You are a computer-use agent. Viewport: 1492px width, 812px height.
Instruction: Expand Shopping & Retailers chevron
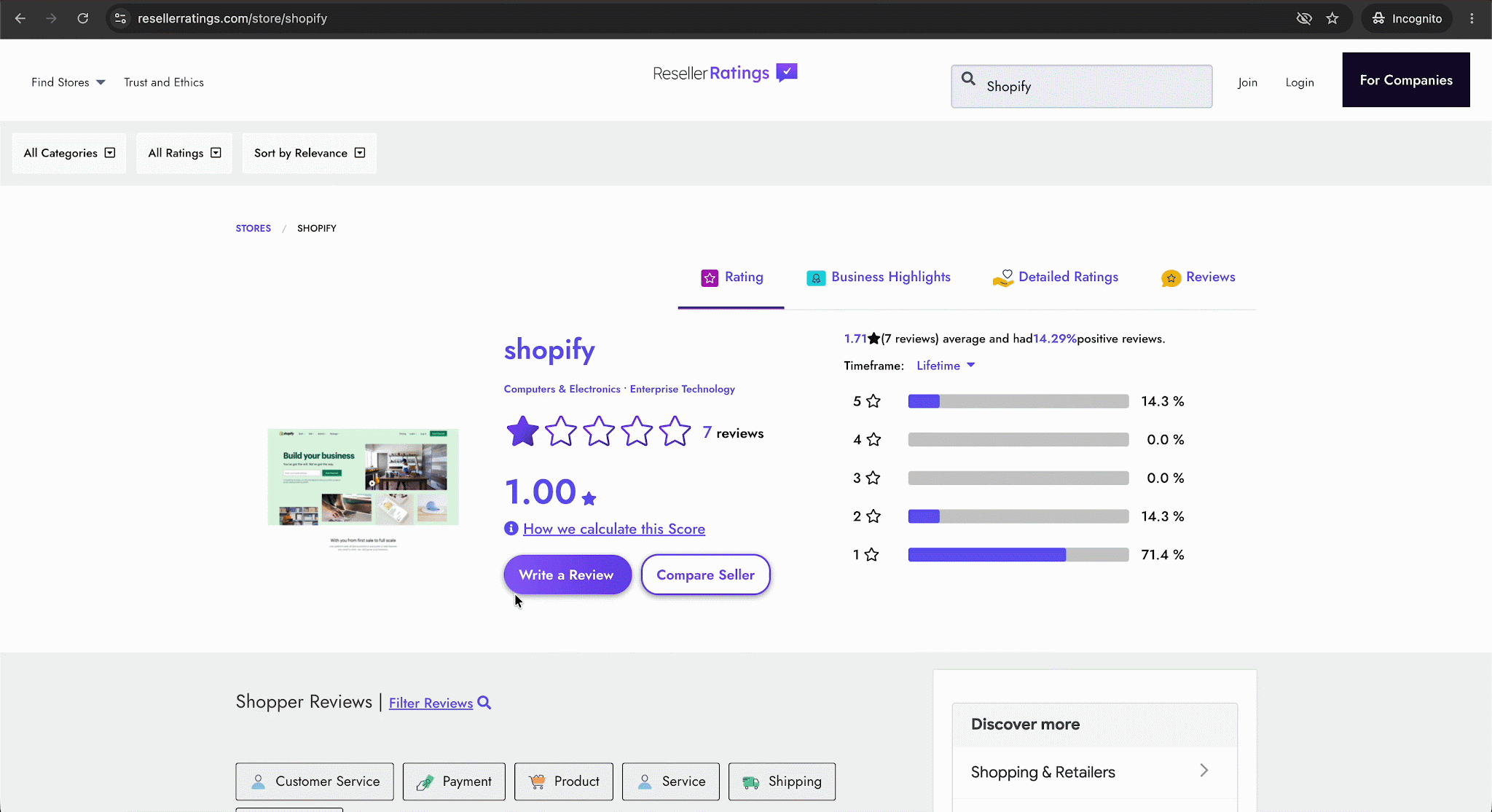coord(1204,770)
